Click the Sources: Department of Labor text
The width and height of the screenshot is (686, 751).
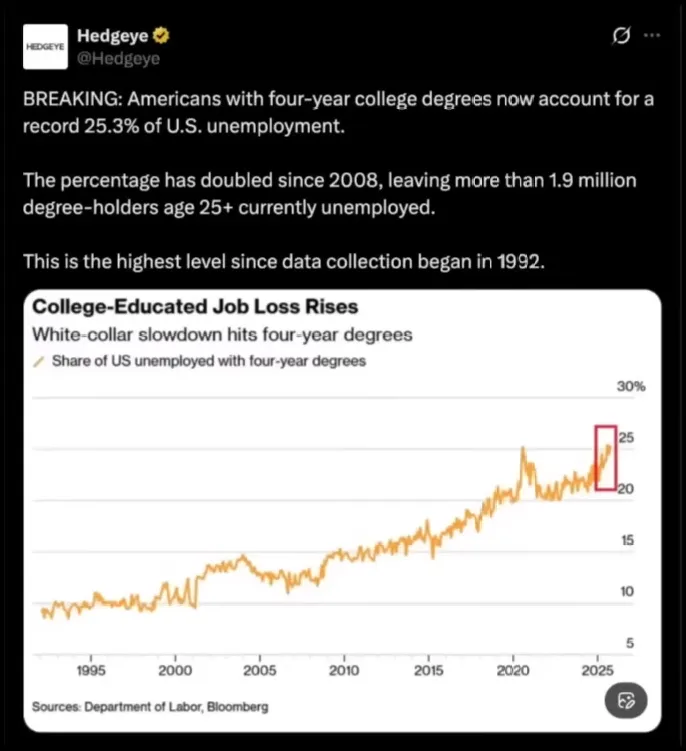pyautogui.click(x=150, y=707)
